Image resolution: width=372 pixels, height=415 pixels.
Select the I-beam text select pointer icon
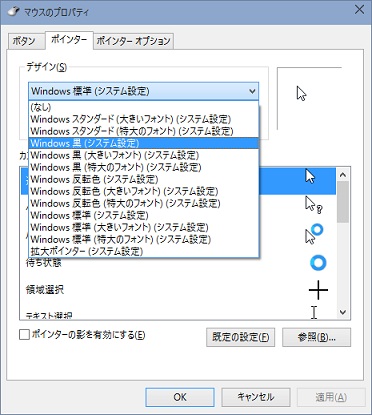pos(314,313)
